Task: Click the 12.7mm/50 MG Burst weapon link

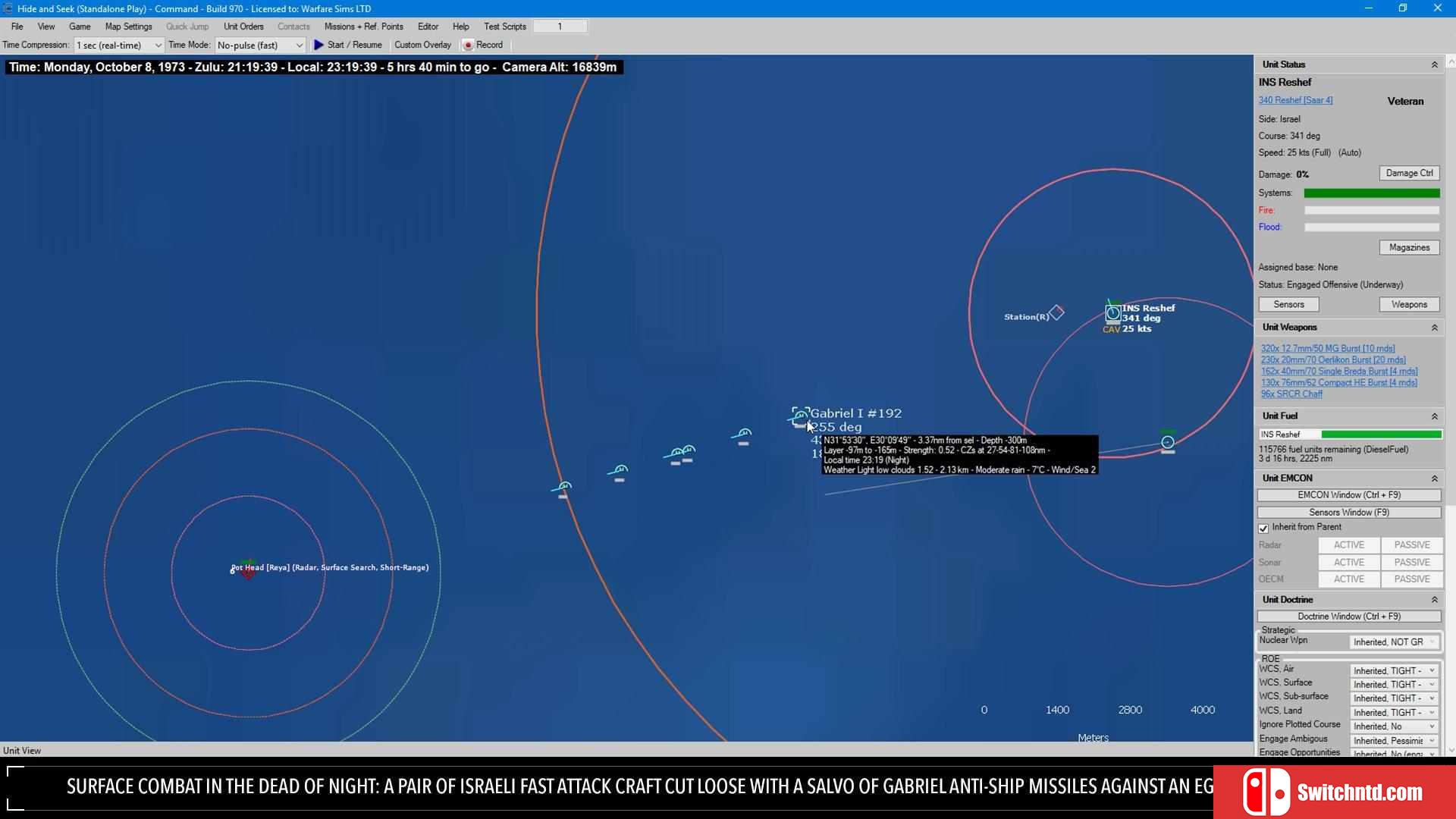Action: (1328, 349)
